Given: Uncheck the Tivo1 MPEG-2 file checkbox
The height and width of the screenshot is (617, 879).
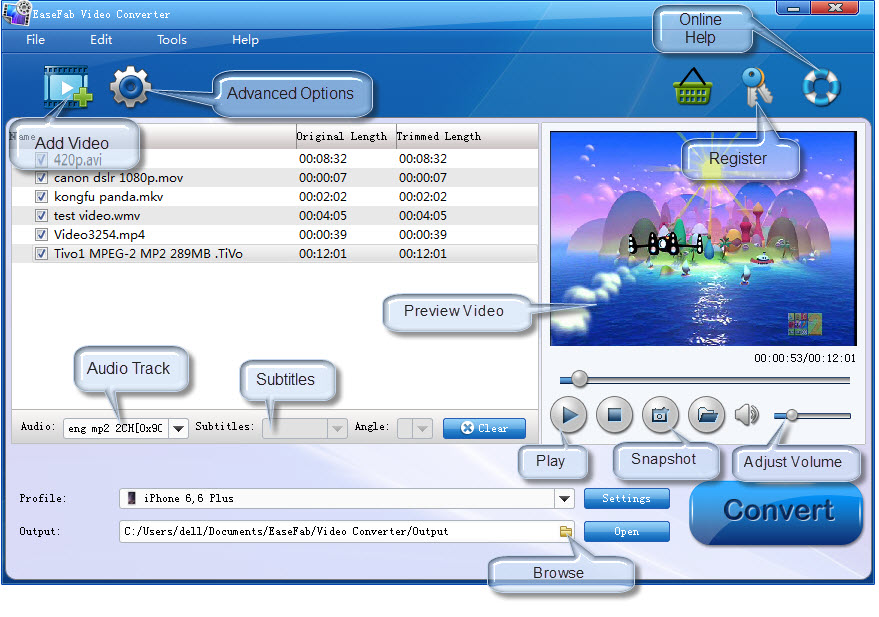Looking at the screenshot, I should click(x=41, y=253).
